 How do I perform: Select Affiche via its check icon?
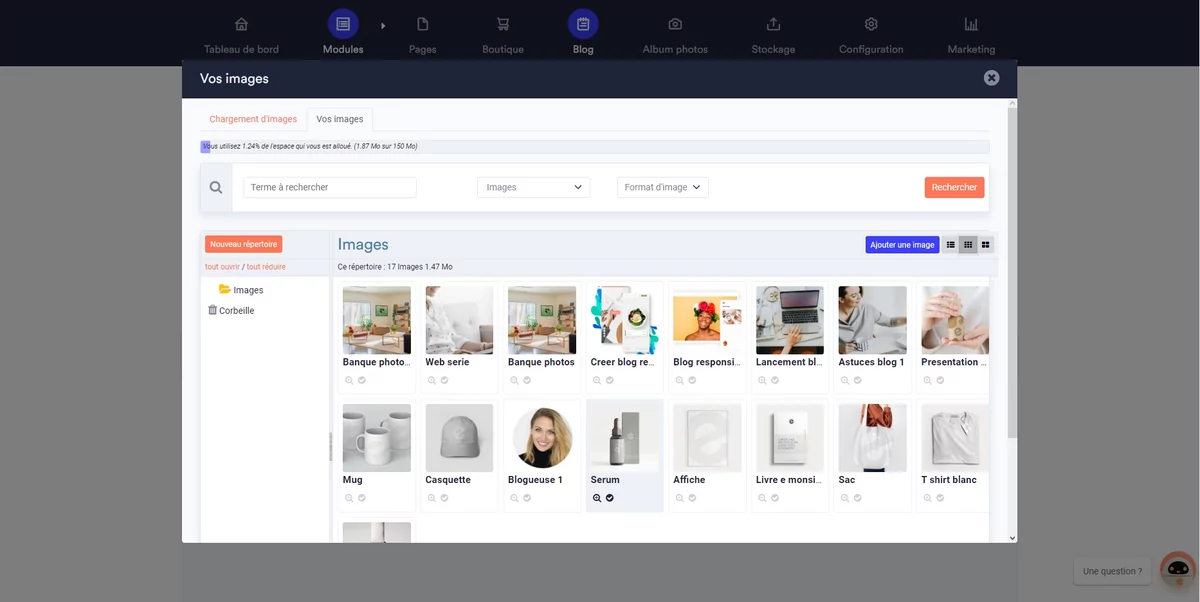[x=691, y=498]
